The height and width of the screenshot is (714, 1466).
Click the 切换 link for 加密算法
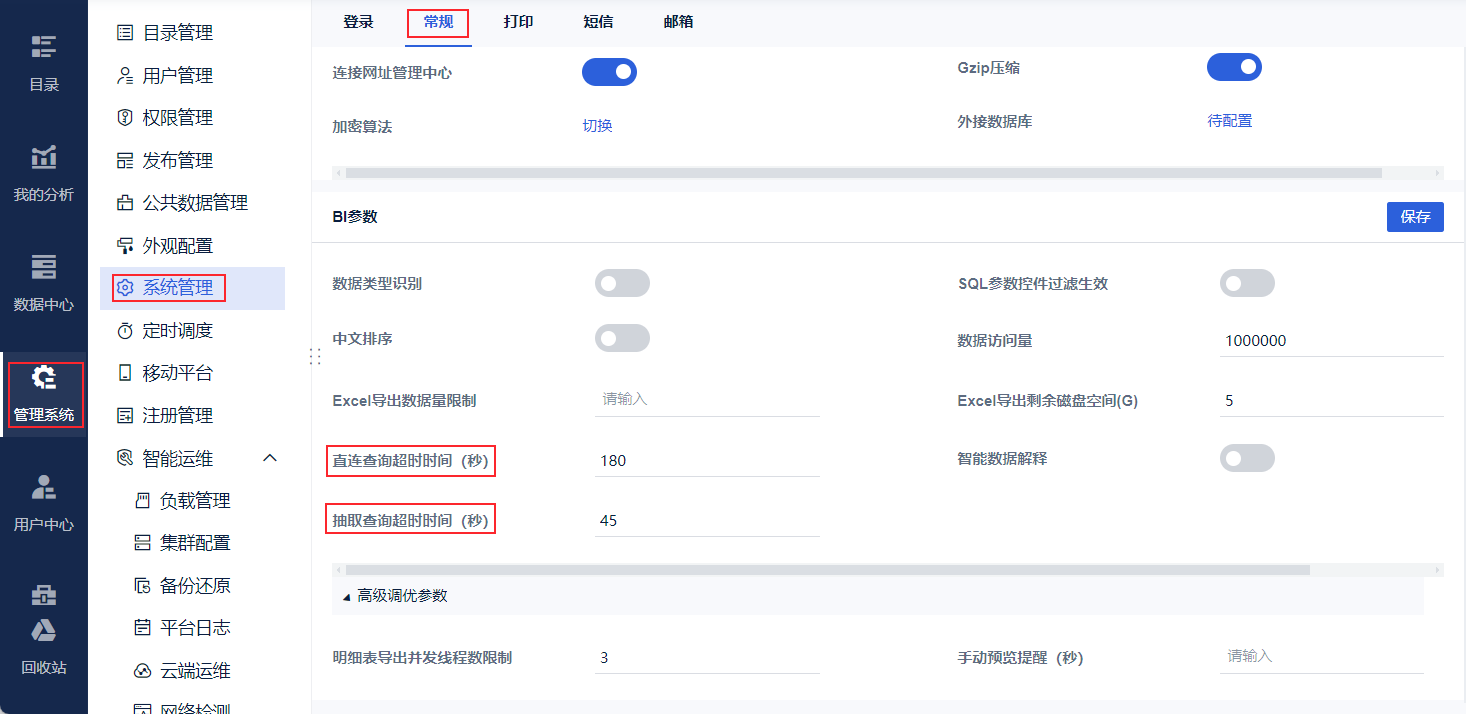point(597,126)
